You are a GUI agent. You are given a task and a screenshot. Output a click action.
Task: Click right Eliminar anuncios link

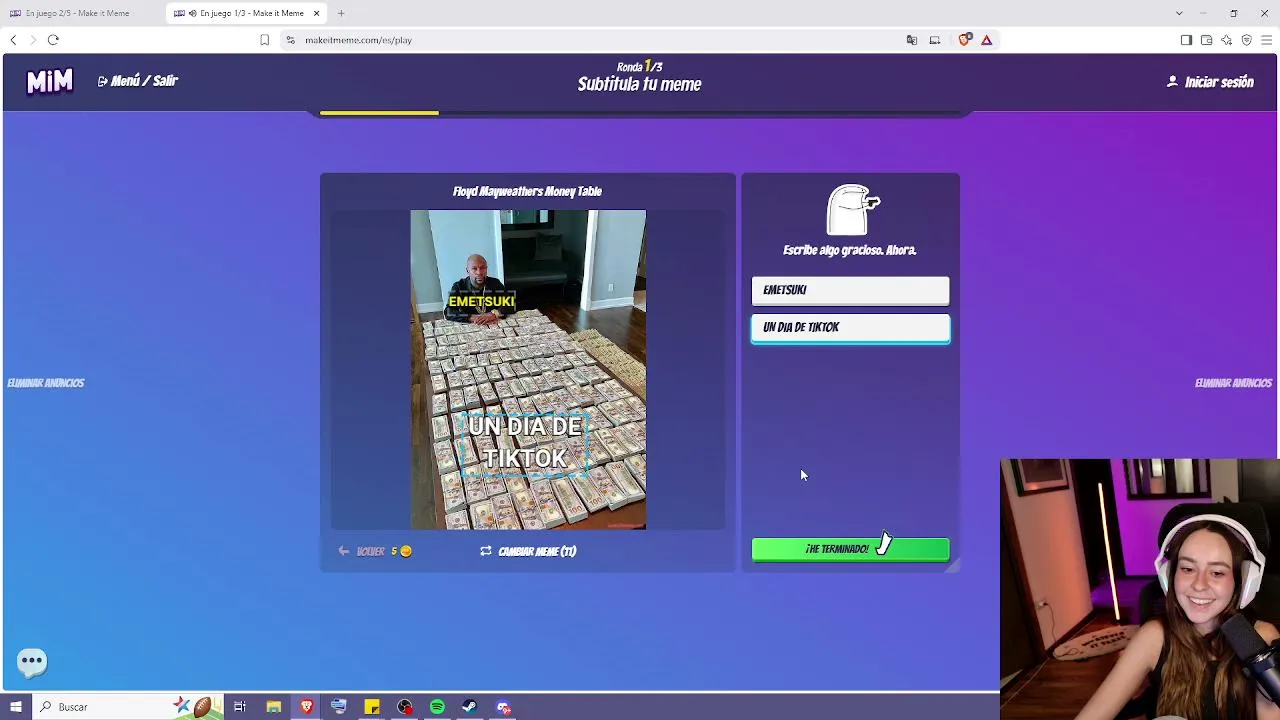[x=1233, y=383]
